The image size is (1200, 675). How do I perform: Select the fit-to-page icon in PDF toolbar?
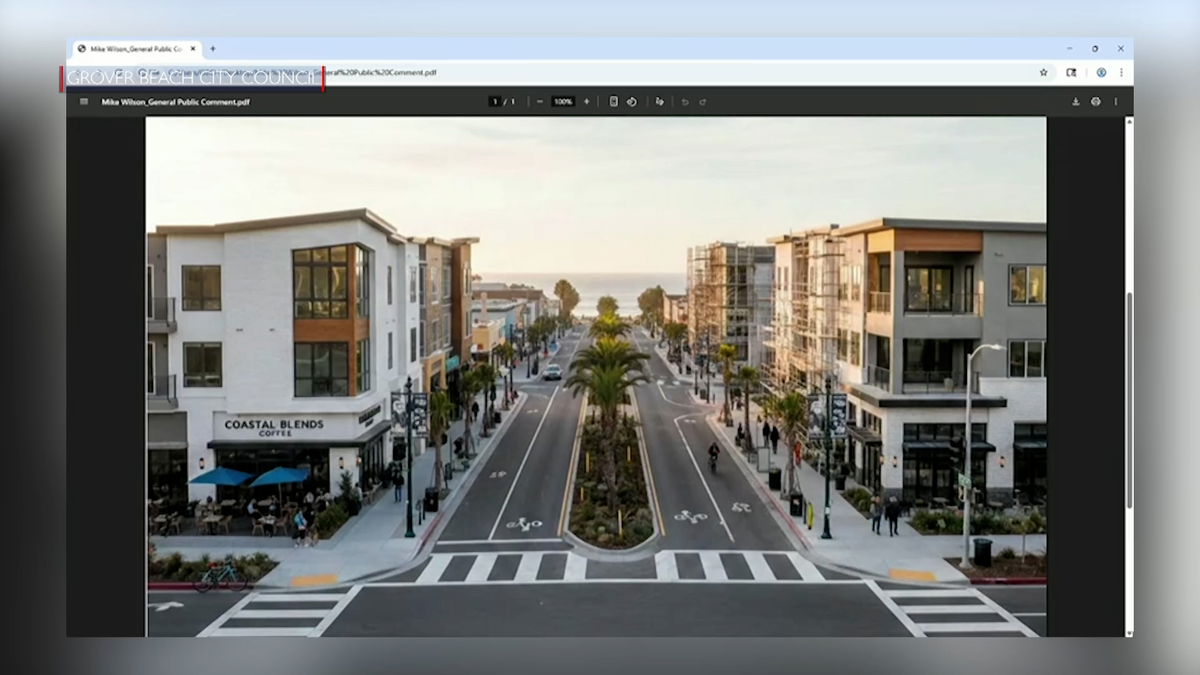pos(613,101)
